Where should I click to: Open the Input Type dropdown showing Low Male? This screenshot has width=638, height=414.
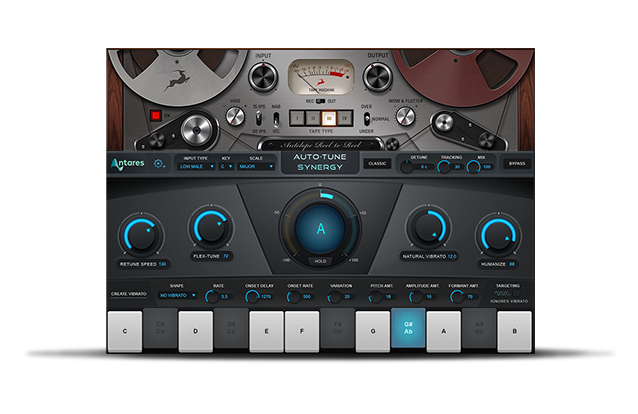pyautogui.click(x=195, y=166)
